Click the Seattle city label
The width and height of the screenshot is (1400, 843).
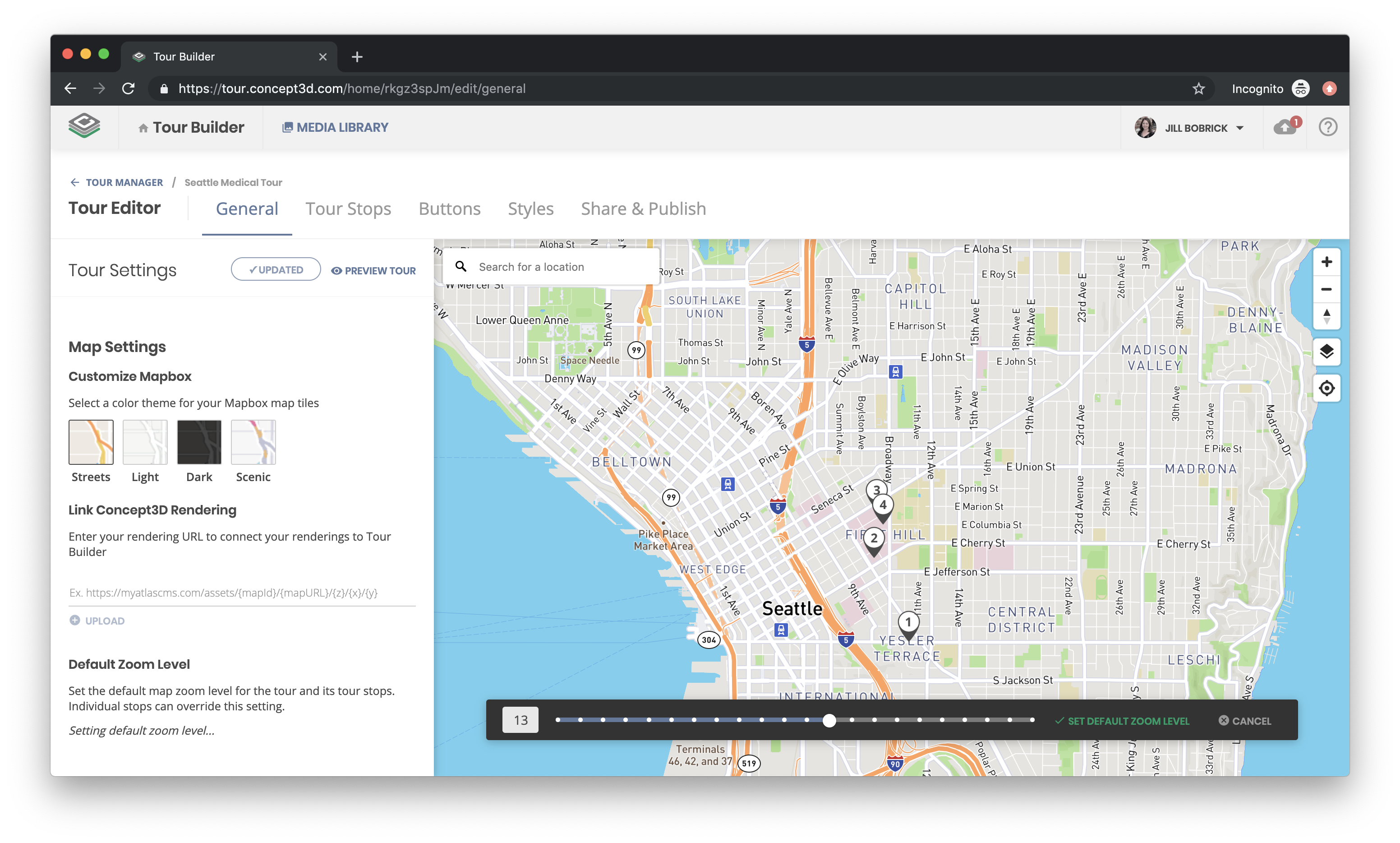pos(792,608)
